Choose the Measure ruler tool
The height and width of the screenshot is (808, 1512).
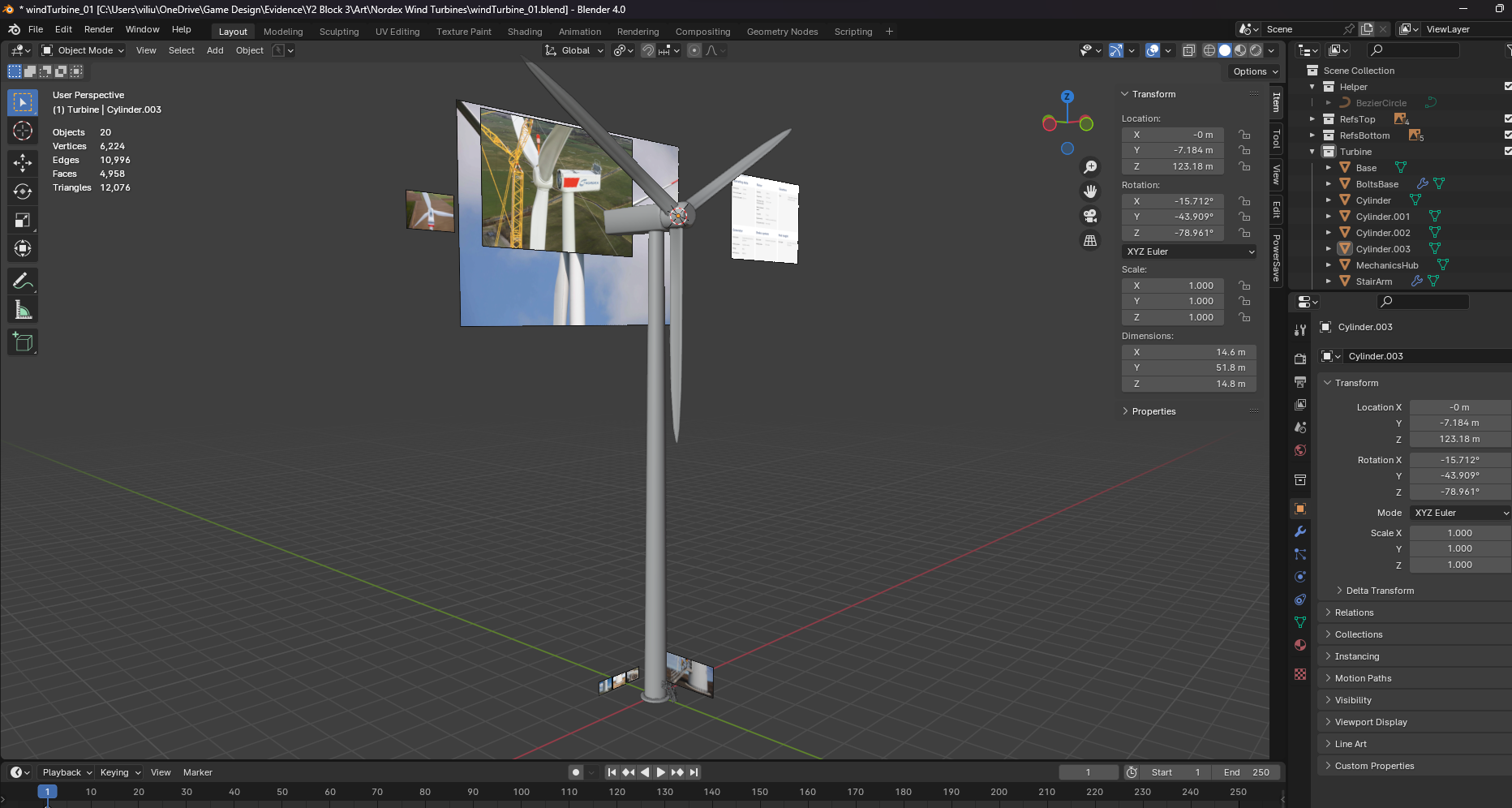(23, 310)
